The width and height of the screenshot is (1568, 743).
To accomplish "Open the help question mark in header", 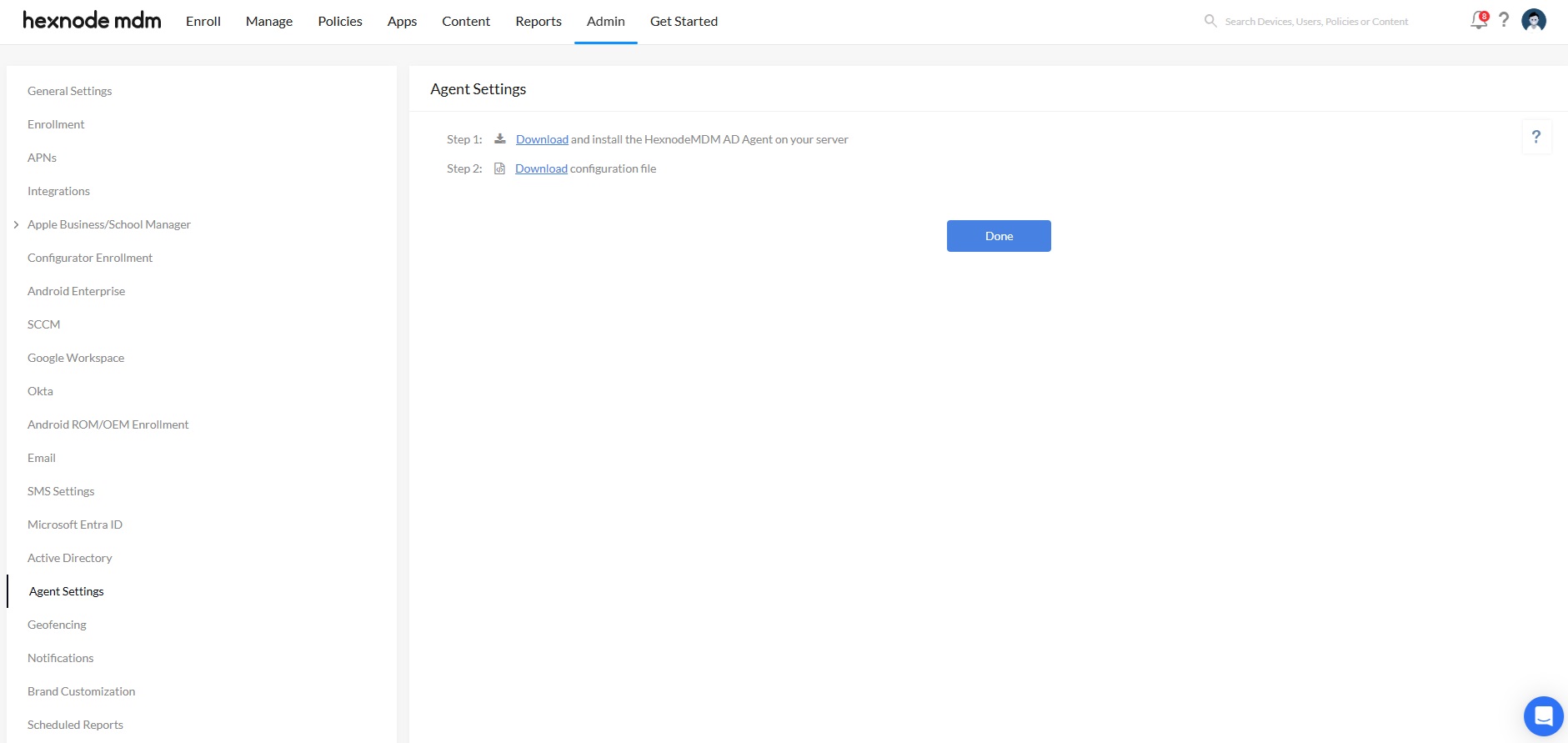I will coord(1504,20).
